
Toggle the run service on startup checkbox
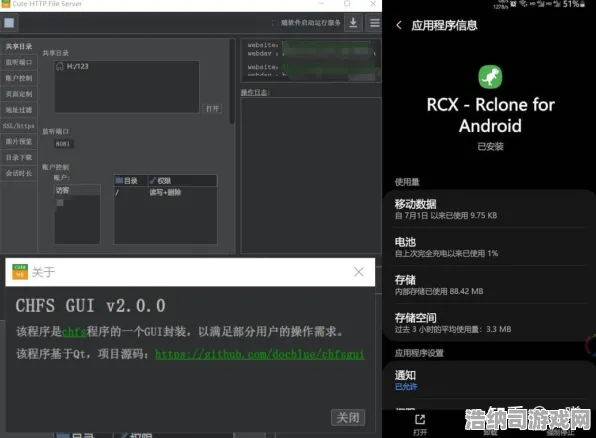[x=274, y=23]
